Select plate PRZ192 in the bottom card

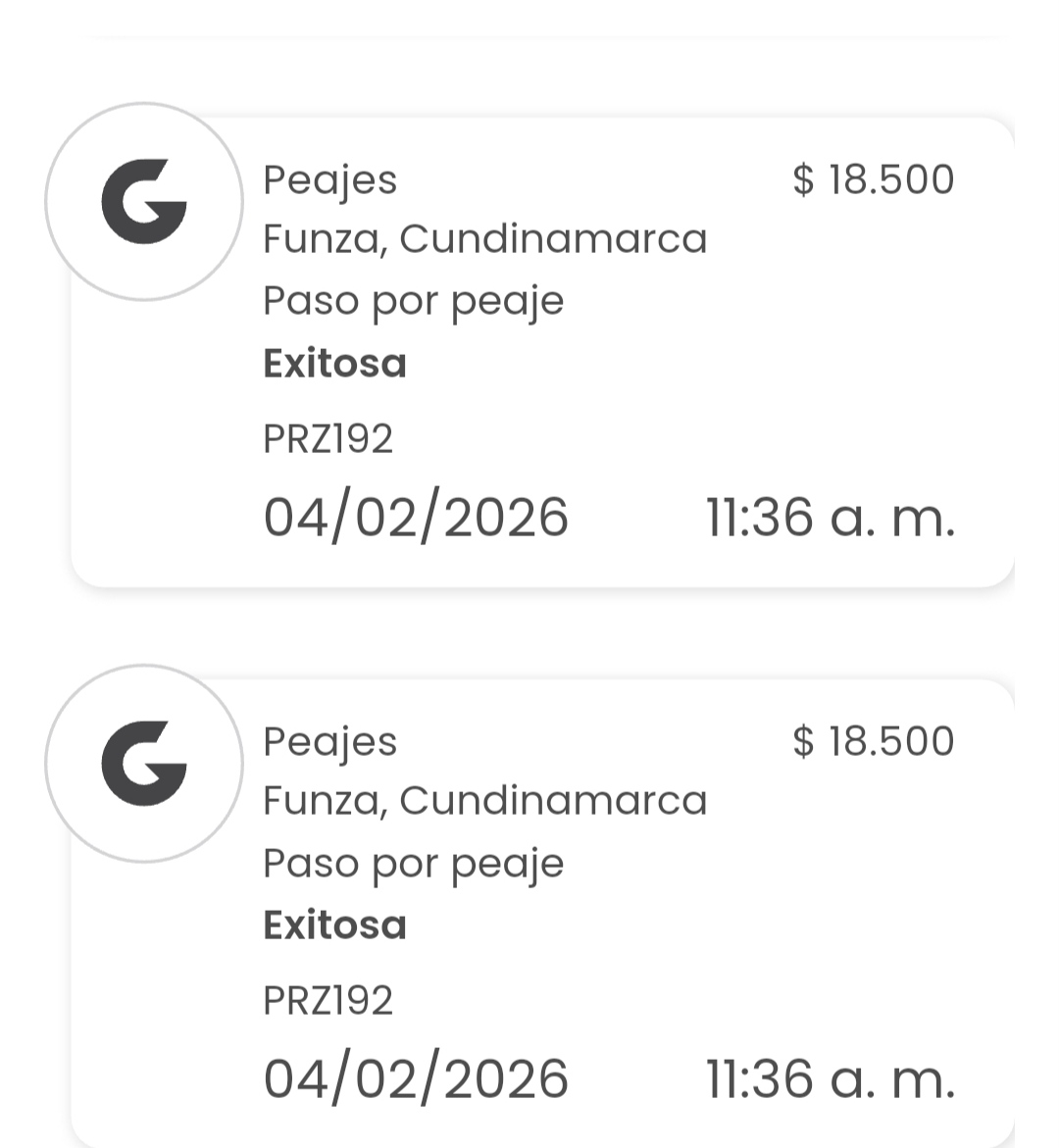(328, 1001)
